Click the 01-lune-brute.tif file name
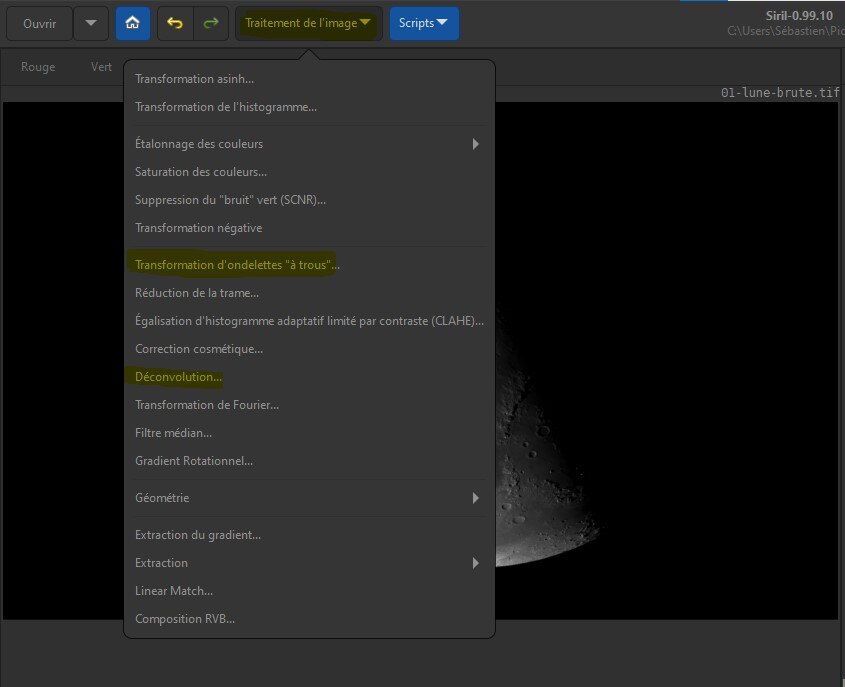 tap(780, 93)
